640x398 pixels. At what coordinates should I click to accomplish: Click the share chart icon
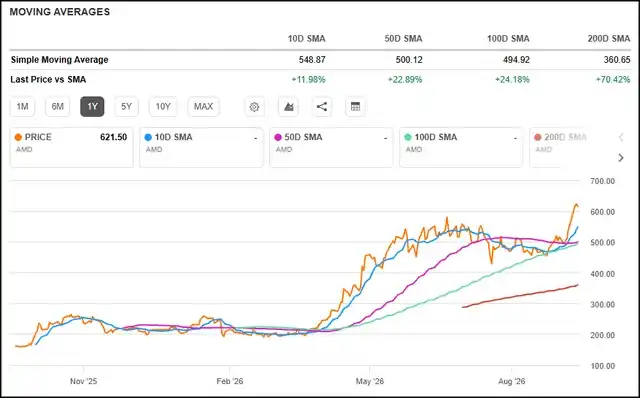point(322,107)
